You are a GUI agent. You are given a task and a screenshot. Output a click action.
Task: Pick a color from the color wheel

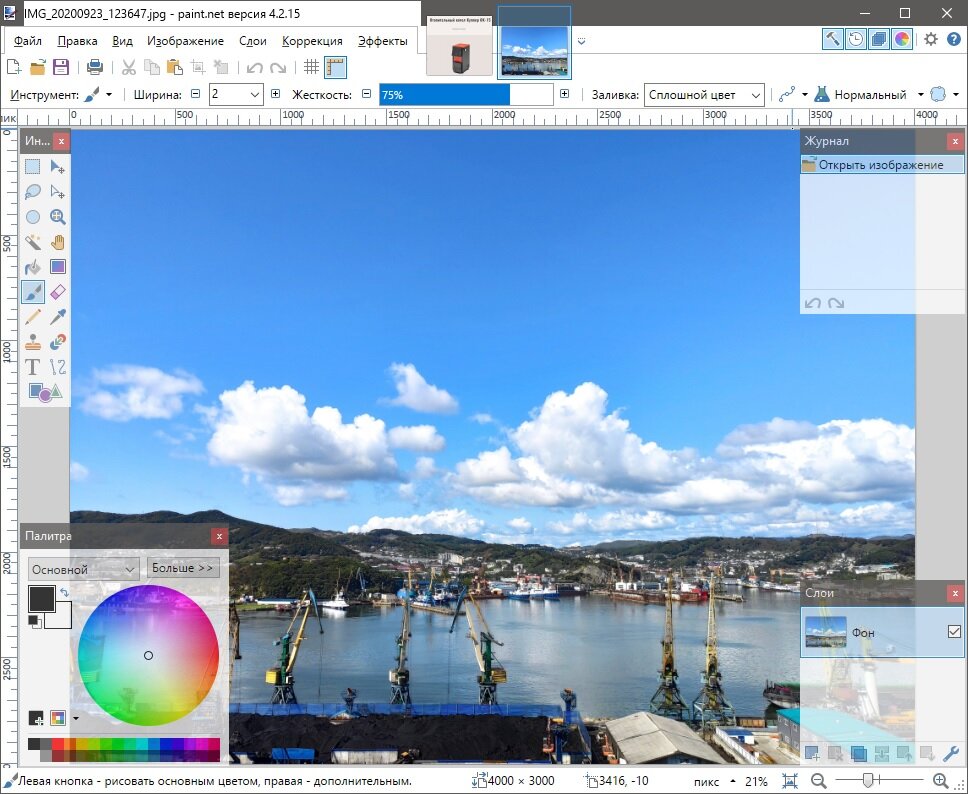(x=148, y=655)
